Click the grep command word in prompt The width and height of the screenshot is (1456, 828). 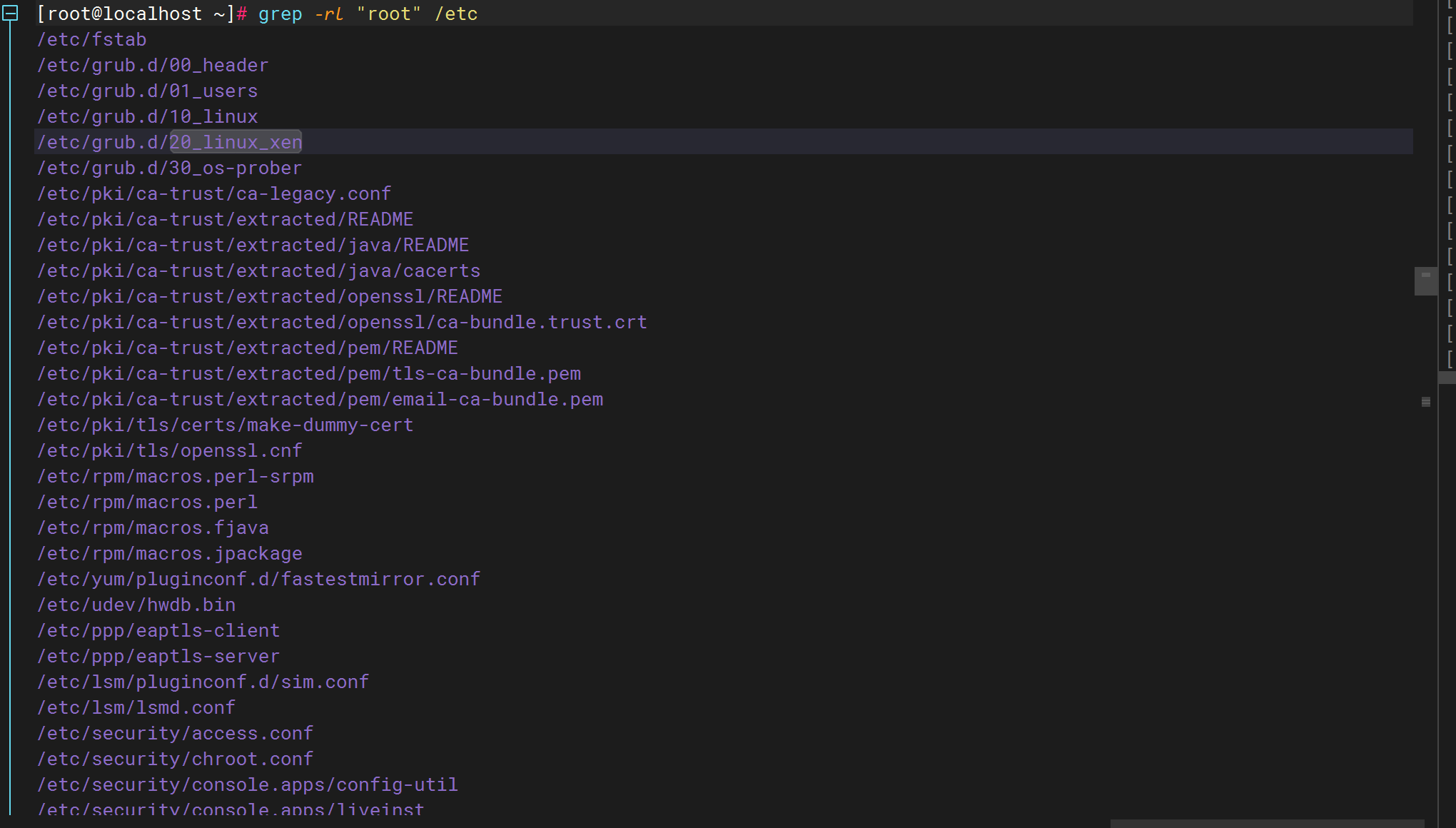click(x=280, y=14)
